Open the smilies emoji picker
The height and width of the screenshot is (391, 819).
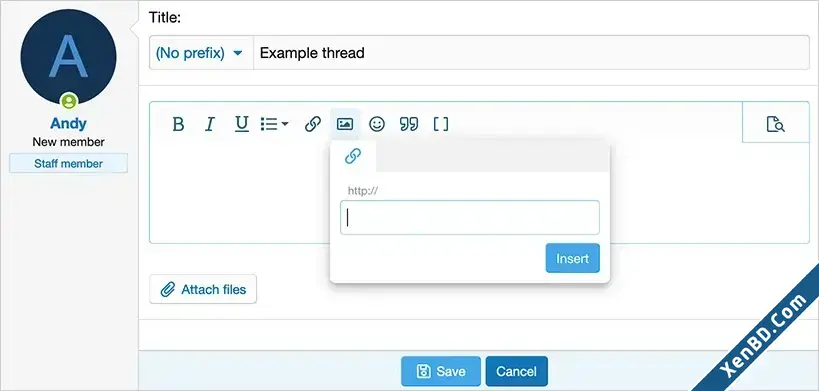pos(377,124)
